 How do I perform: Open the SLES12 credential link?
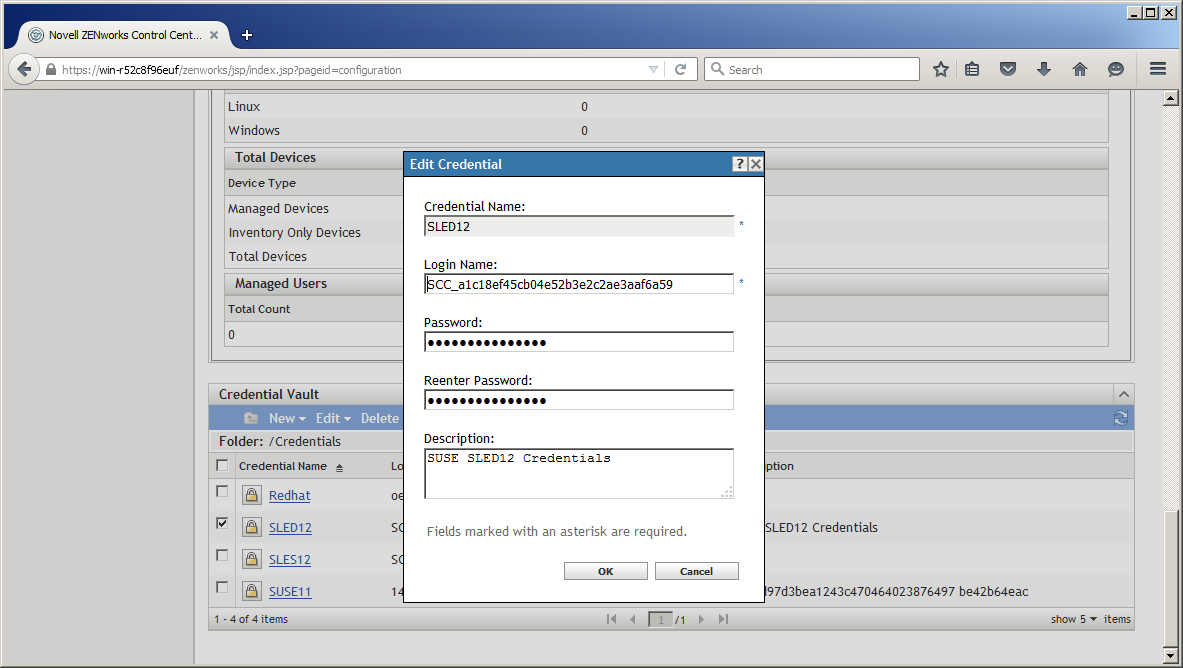290,559
